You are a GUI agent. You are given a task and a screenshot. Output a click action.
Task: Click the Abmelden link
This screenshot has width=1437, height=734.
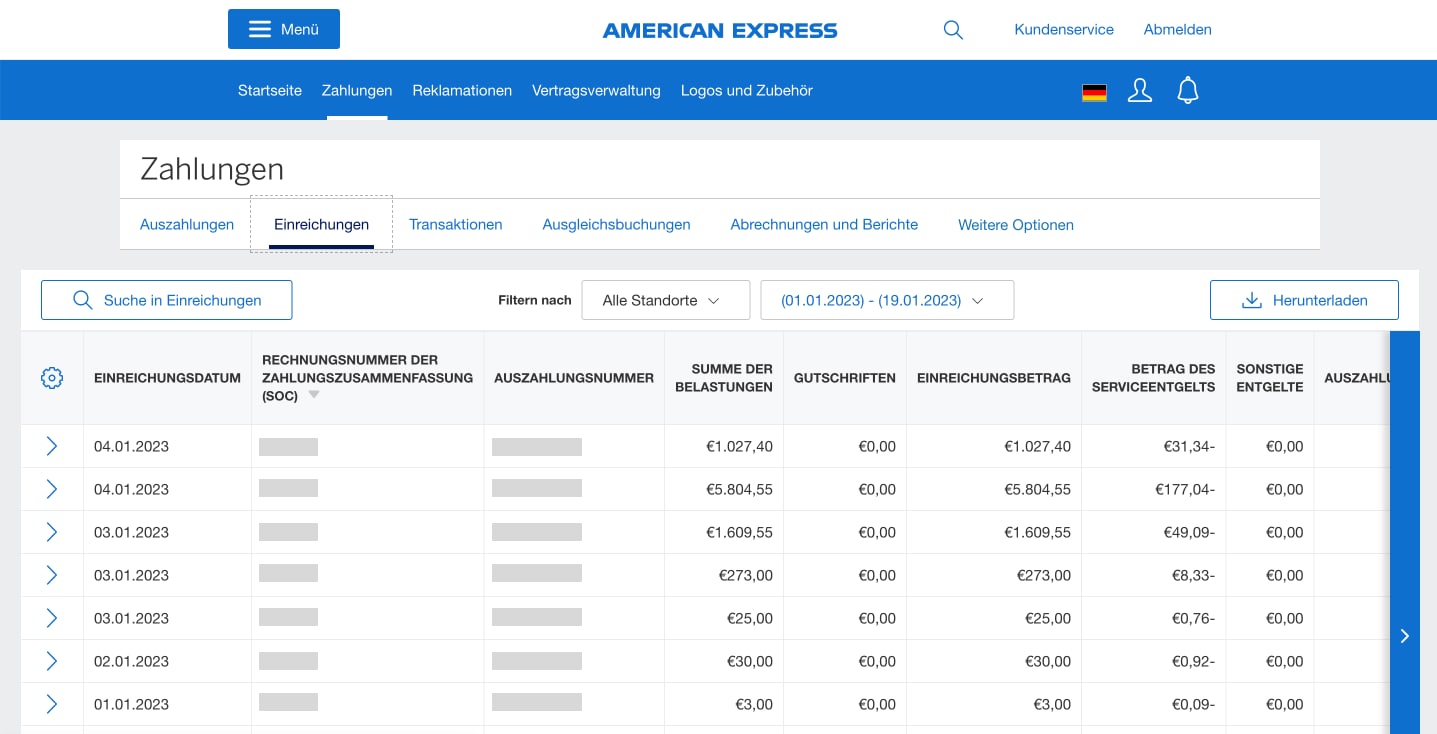(x=1177, y=29)
